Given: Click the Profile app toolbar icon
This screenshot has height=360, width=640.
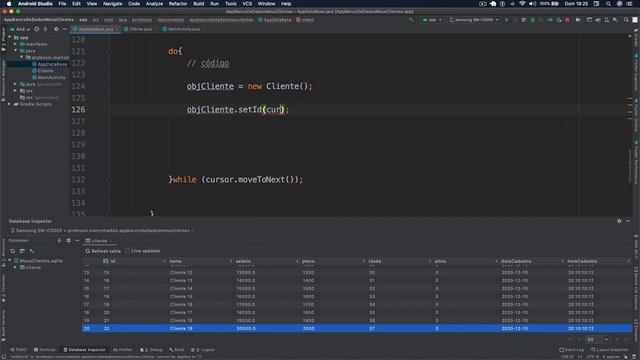Looking at the screenshot, I should [x=550, y=20].
